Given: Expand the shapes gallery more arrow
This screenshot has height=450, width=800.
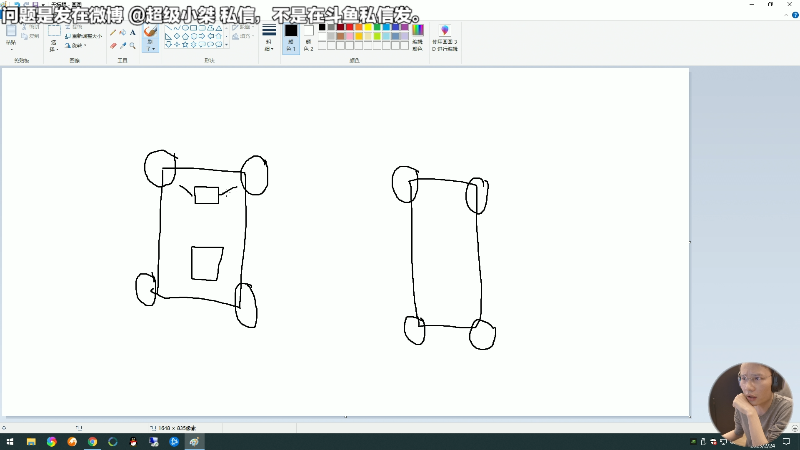Looking at the screenshot, I should [227, 45].
